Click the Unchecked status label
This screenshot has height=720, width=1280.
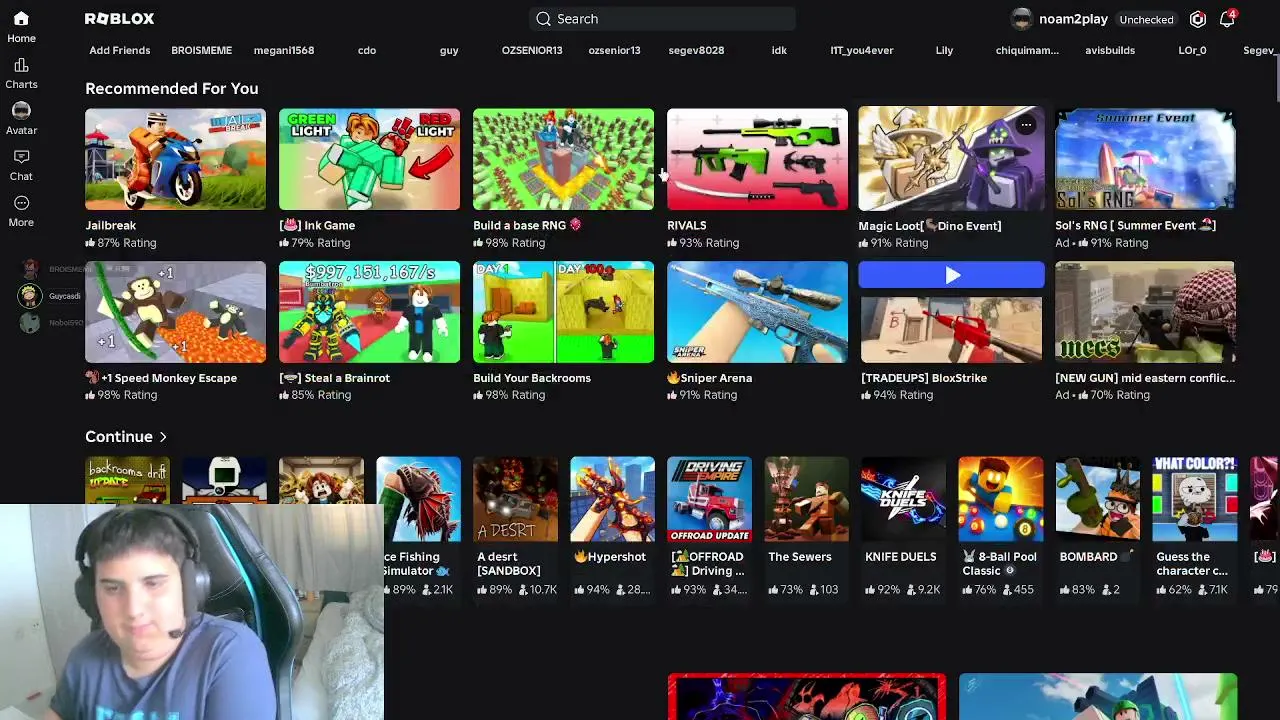tap(1146, 19)
